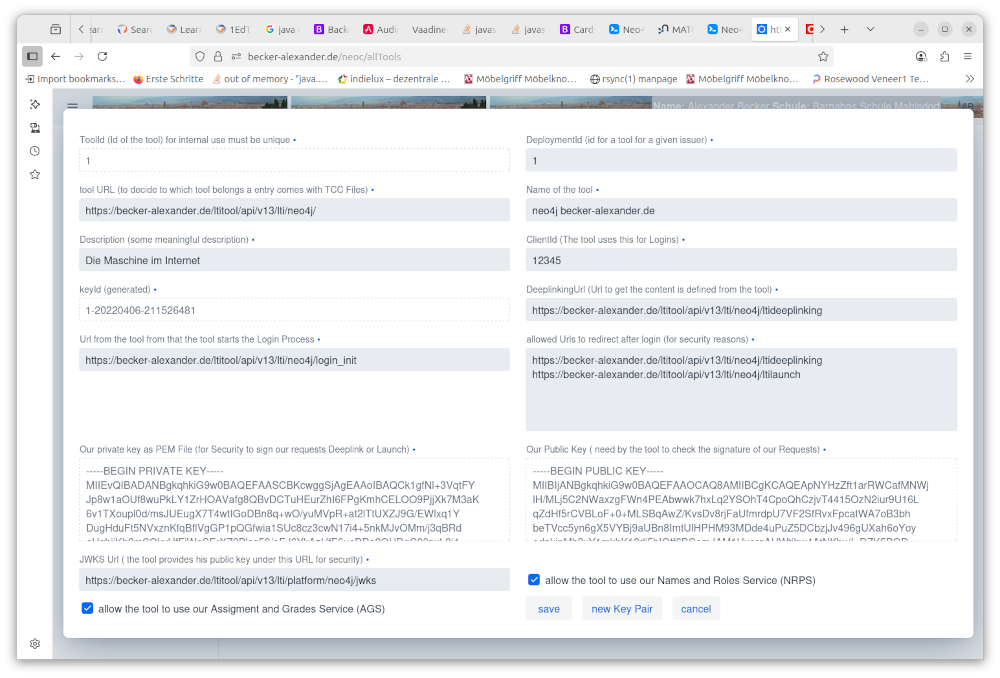This screenshot has height=678, width=1000.
Task: Click the save button
Action: [x=548, y=608]
